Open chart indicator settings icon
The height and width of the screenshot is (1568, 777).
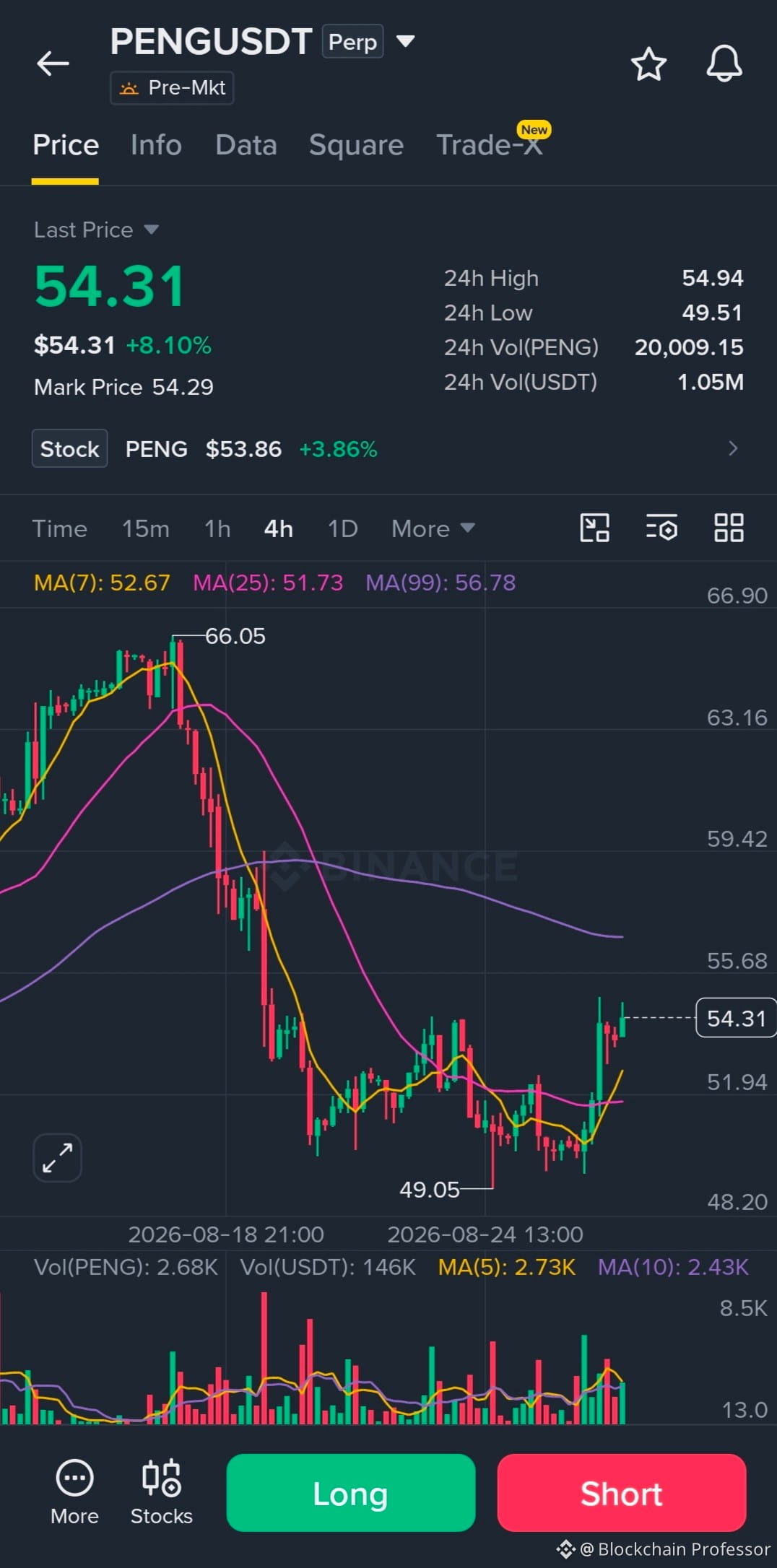pos(661,528)
